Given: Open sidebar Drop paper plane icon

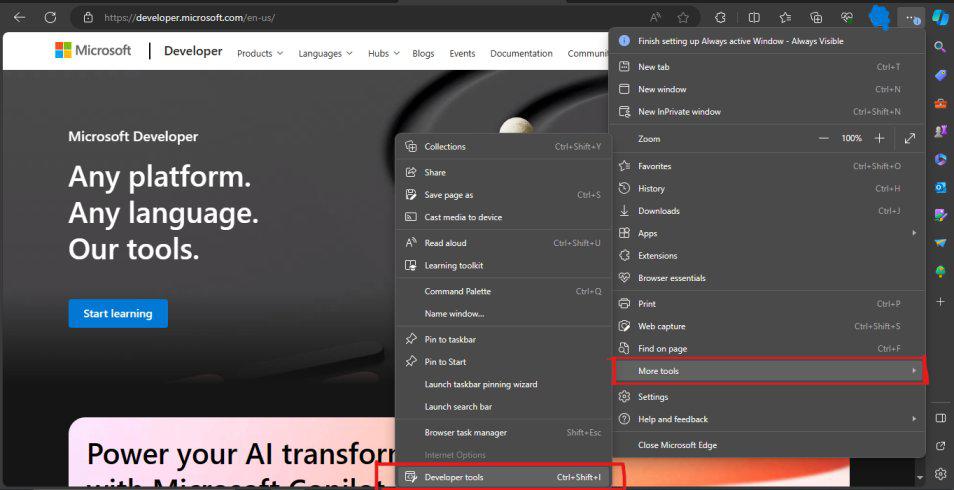Looking at the screenshot, I should 940,243.
